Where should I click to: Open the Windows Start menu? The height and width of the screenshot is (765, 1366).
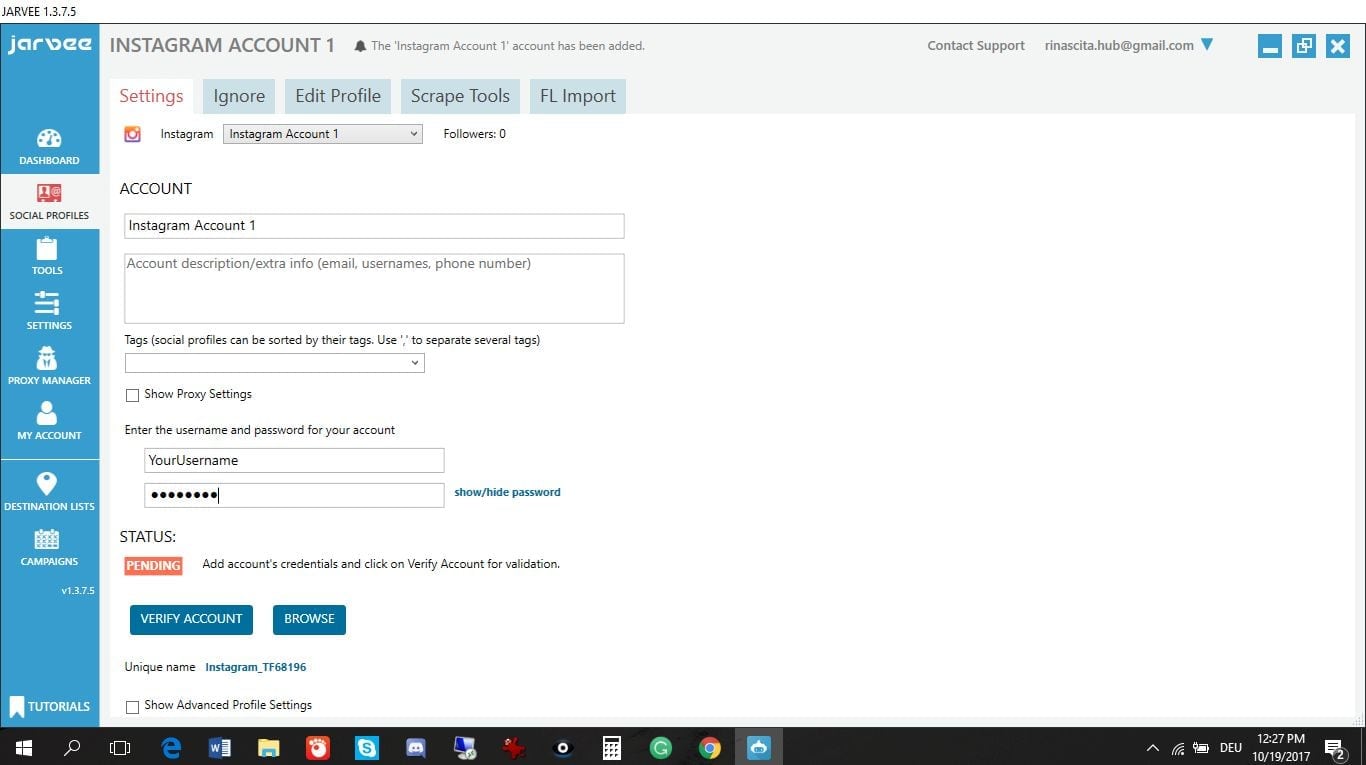(x=23, y=747)
